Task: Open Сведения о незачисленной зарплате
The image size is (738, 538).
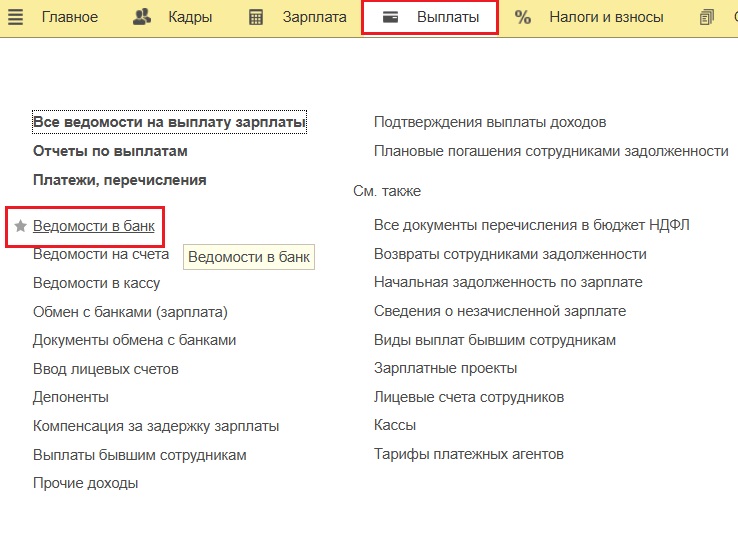Action: tap(500, 311)
